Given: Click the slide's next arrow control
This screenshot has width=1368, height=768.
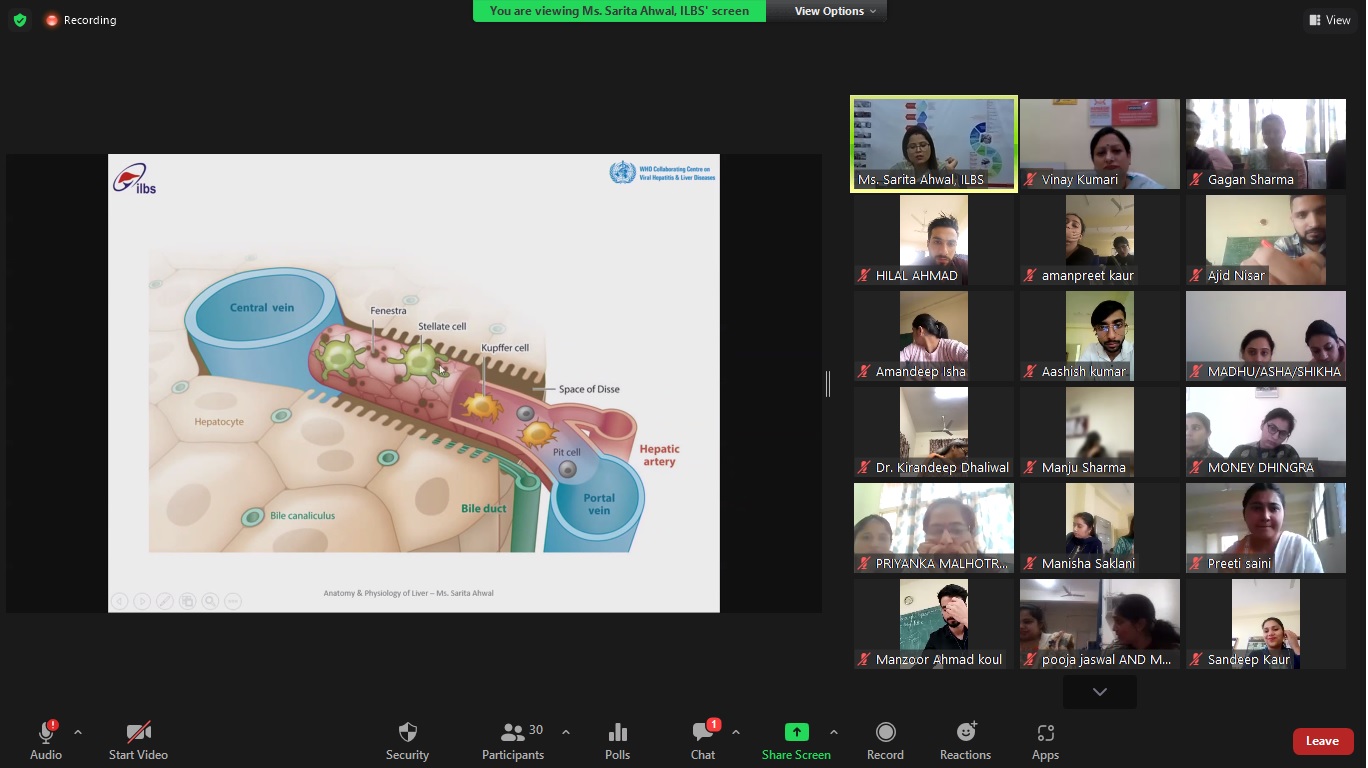Looking at the screenshot, I should (x=142, y=601).
